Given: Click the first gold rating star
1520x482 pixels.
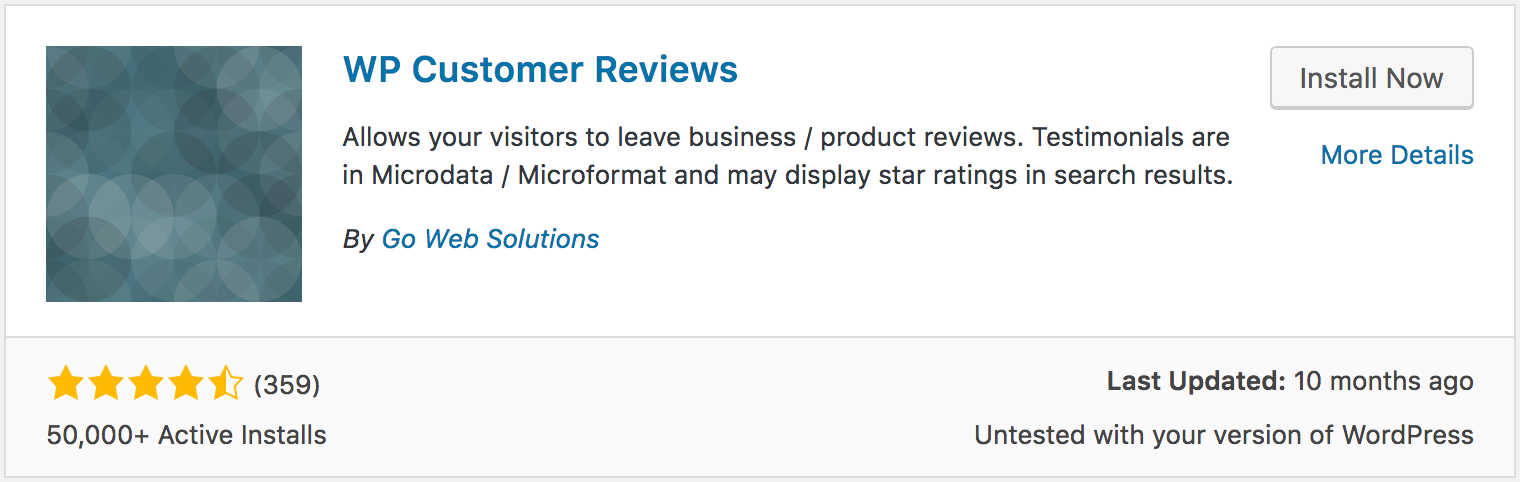Looking at the screenshot, I should [x=65, y=383].
